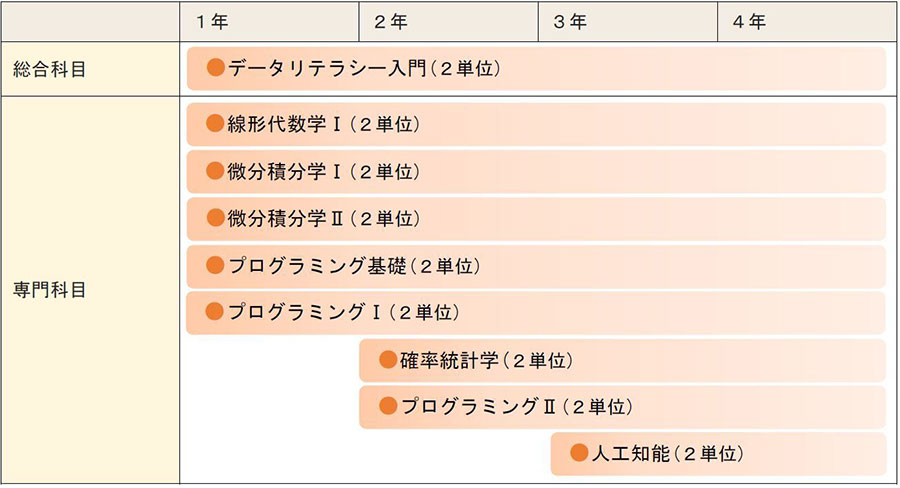This screenshot has width=900, height=488.
Task: Open the 線形代数学Ⅰ（2単位） course text
Action: (x=324, y=123)
